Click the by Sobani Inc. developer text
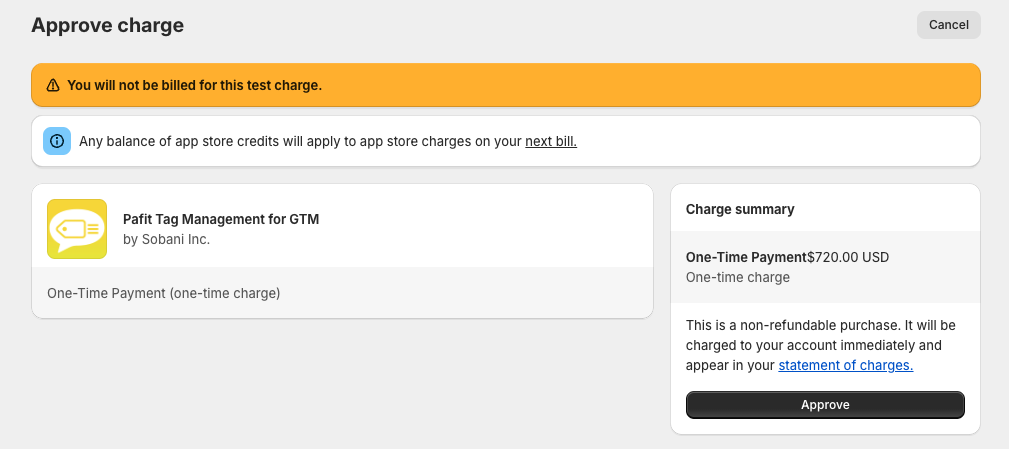 coord(167,239)
